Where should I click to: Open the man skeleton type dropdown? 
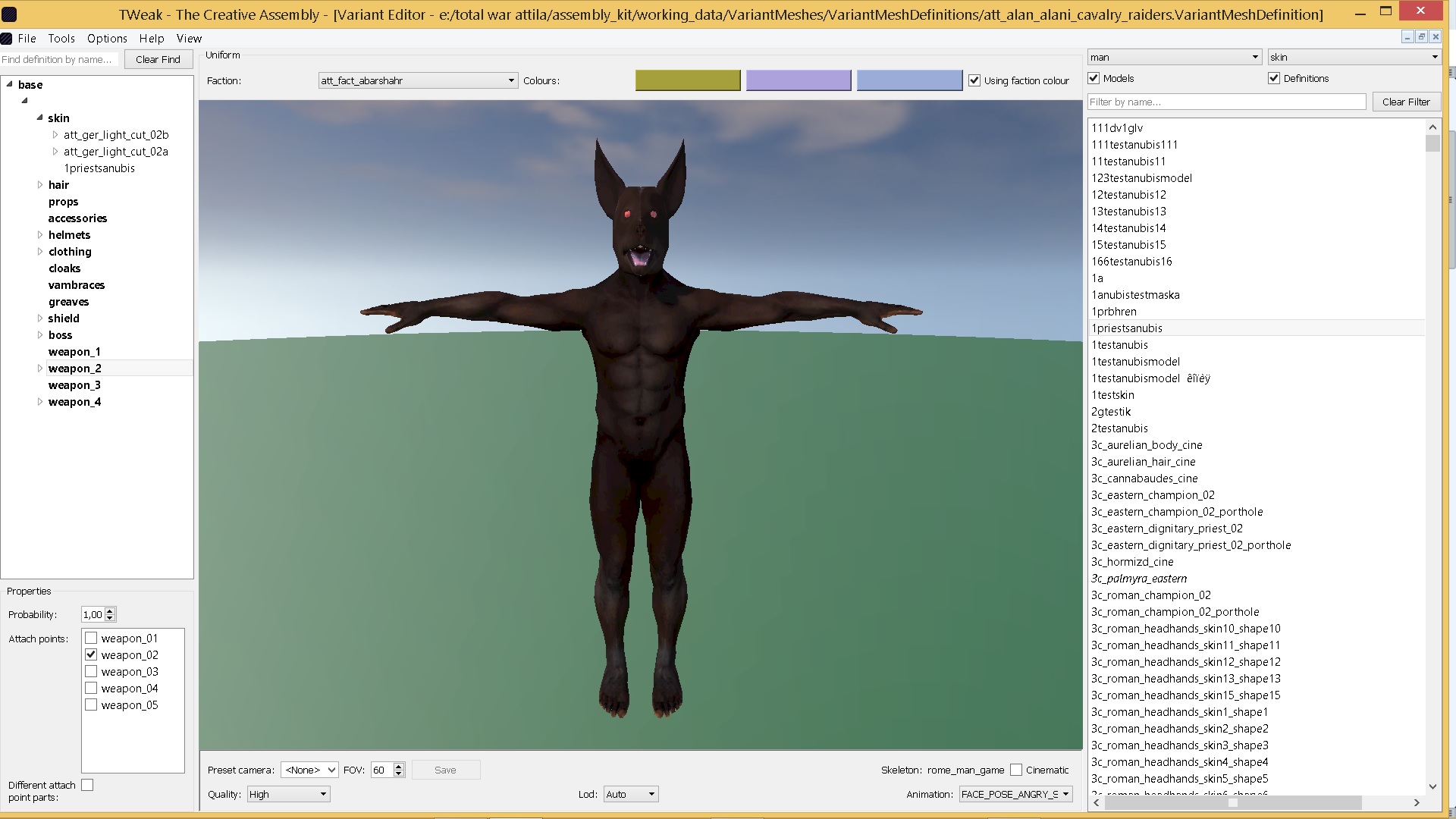tap(1175, 57)
